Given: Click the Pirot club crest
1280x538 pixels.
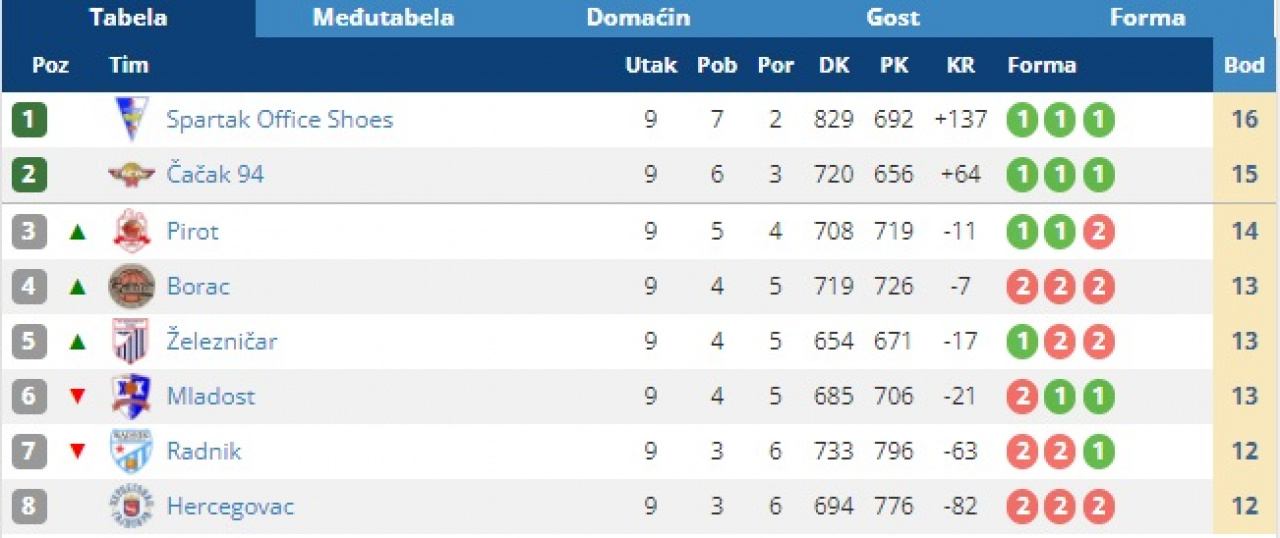Looking at the screenshot, I should 131,231.
